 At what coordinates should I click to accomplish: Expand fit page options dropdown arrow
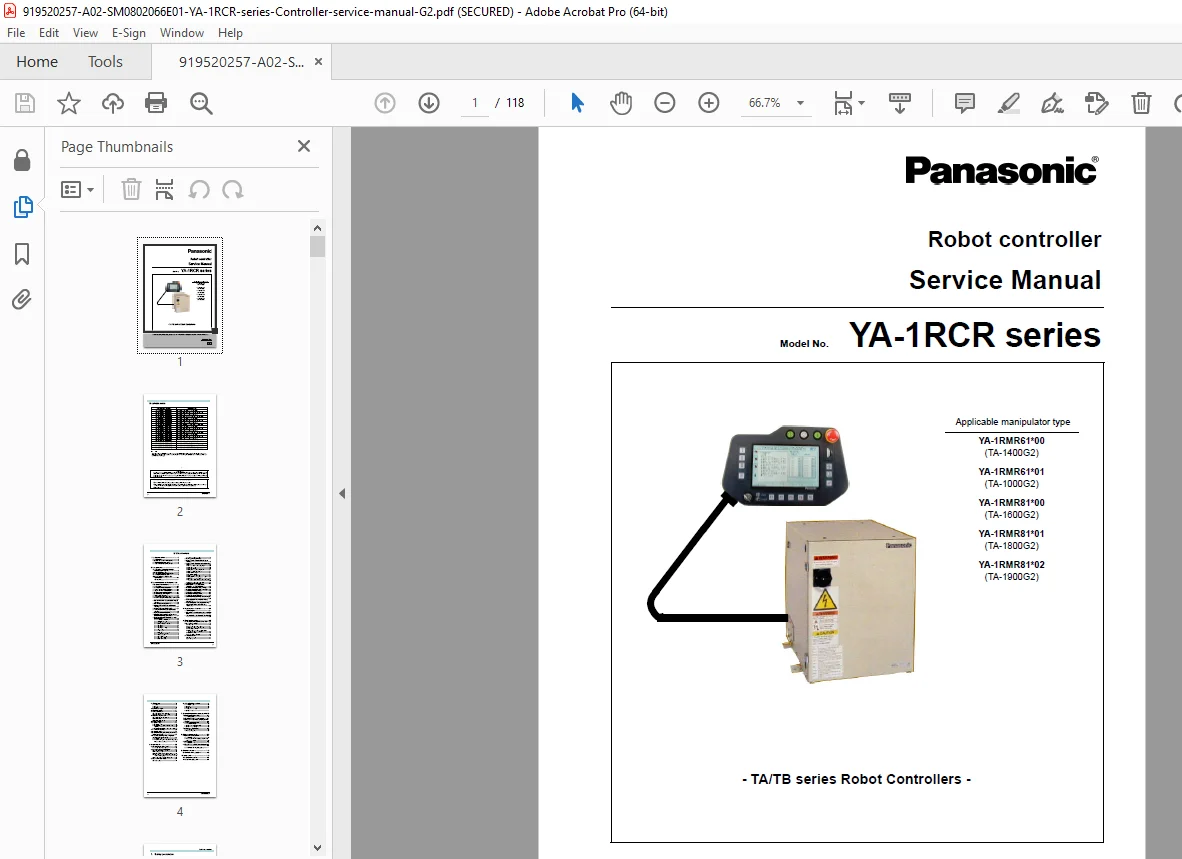pyautogui.click(x=862, y=103)
